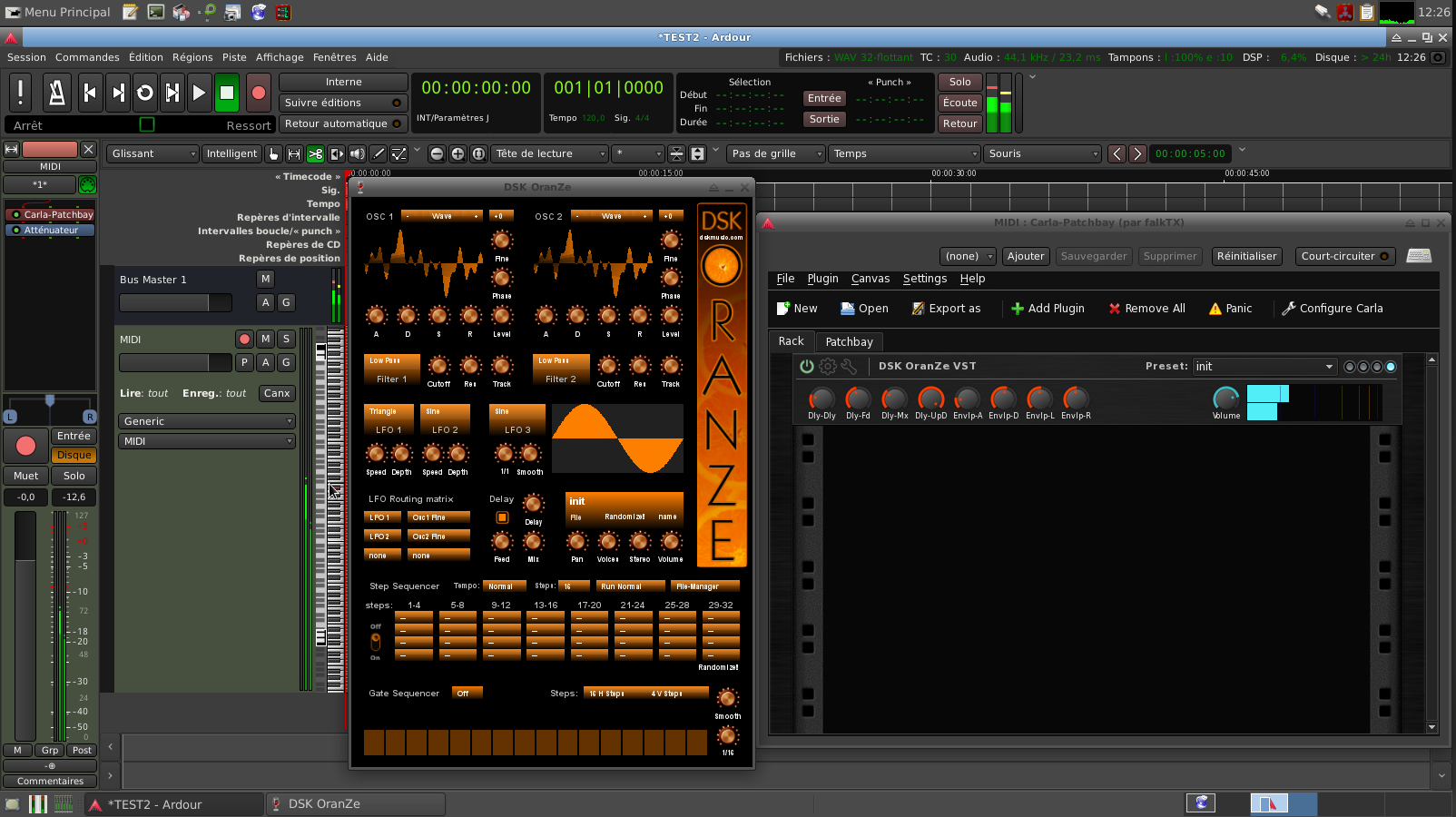
Task: Toggle DSK OranZe VST power button
Action: (x=806, y=367)
